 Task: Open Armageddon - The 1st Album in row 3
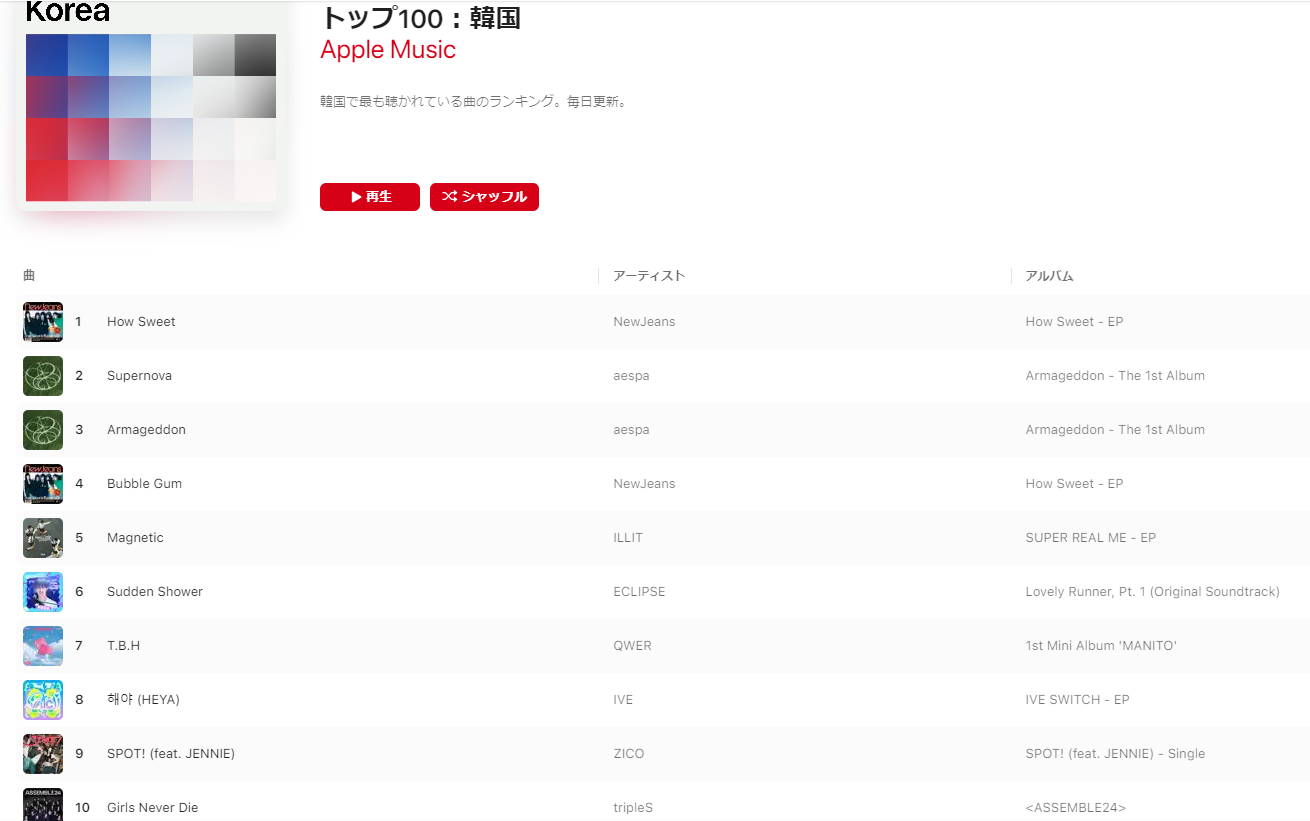click(1115, 430)
